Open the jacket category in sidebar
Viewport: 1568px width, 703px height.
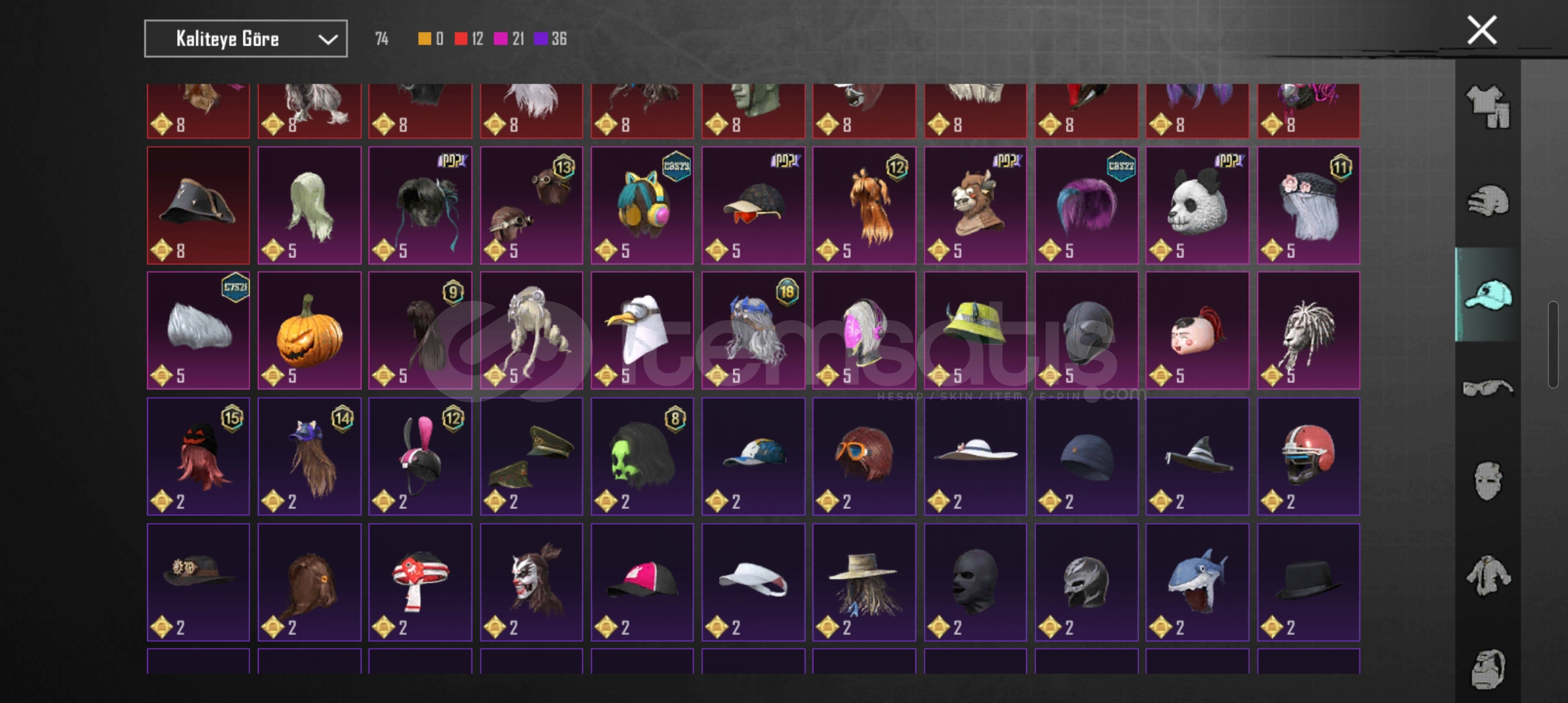coord(1488,575)
